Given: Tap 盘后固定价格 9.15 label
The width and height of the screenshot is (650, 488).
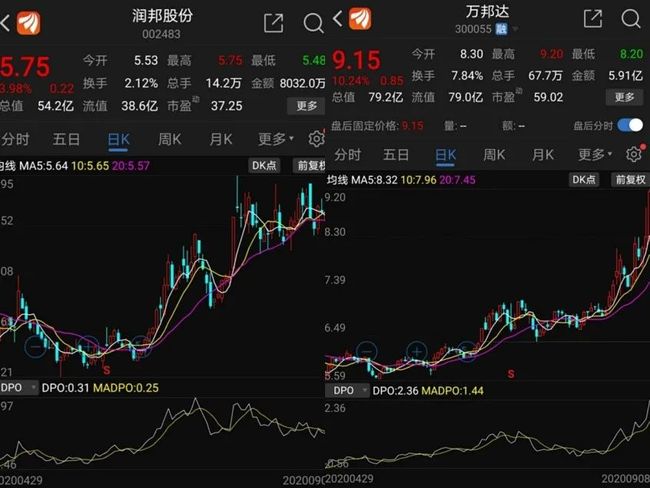Looking at the screenshot, I should (x=377, y=126).
